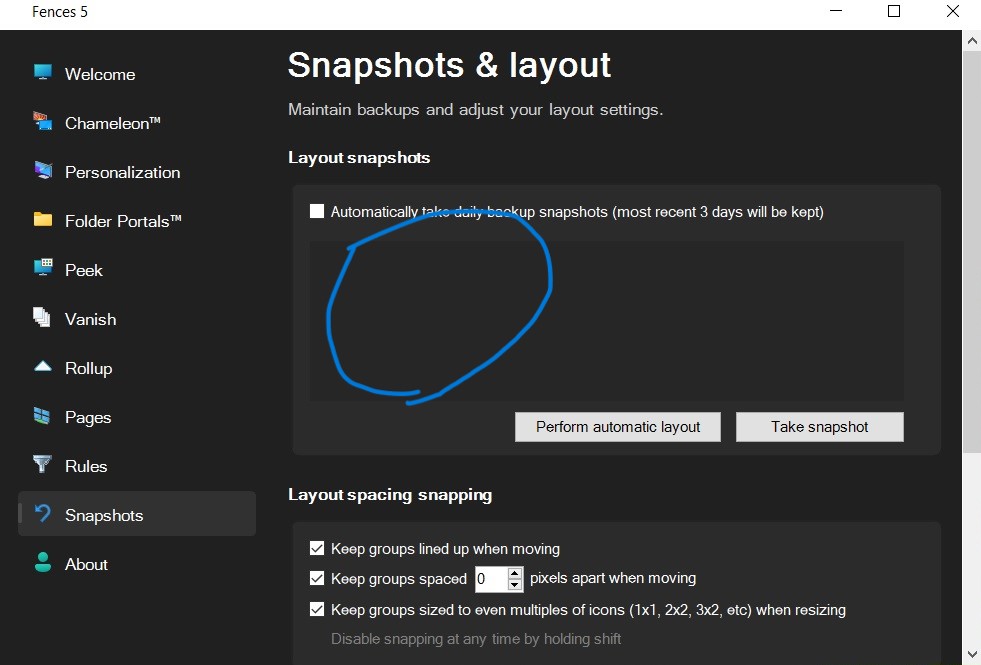Screen dimensions: 981x665
Task: Open the Personalization page
Action: pos(137,171)
